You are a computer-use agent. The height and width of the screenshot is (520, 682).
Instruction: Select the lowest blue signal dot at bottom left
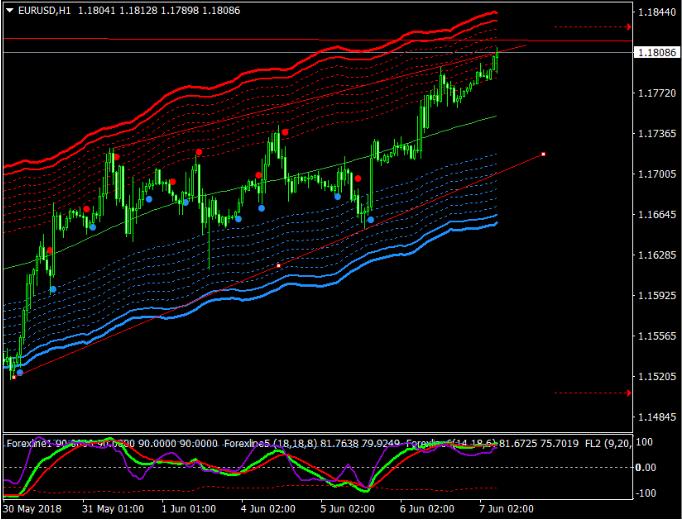[20, 372]
